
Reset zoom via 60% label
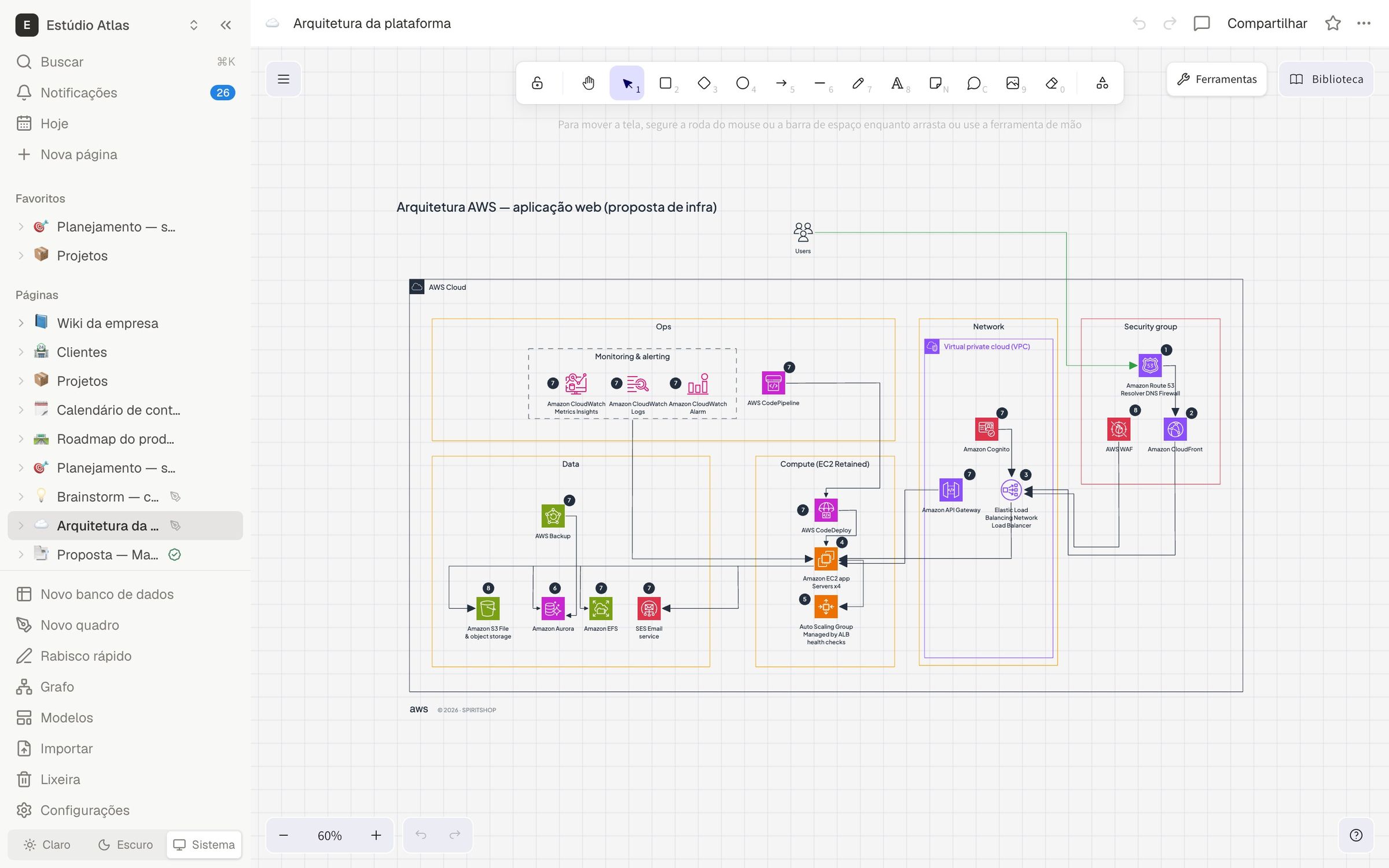[x=330, y=836]
